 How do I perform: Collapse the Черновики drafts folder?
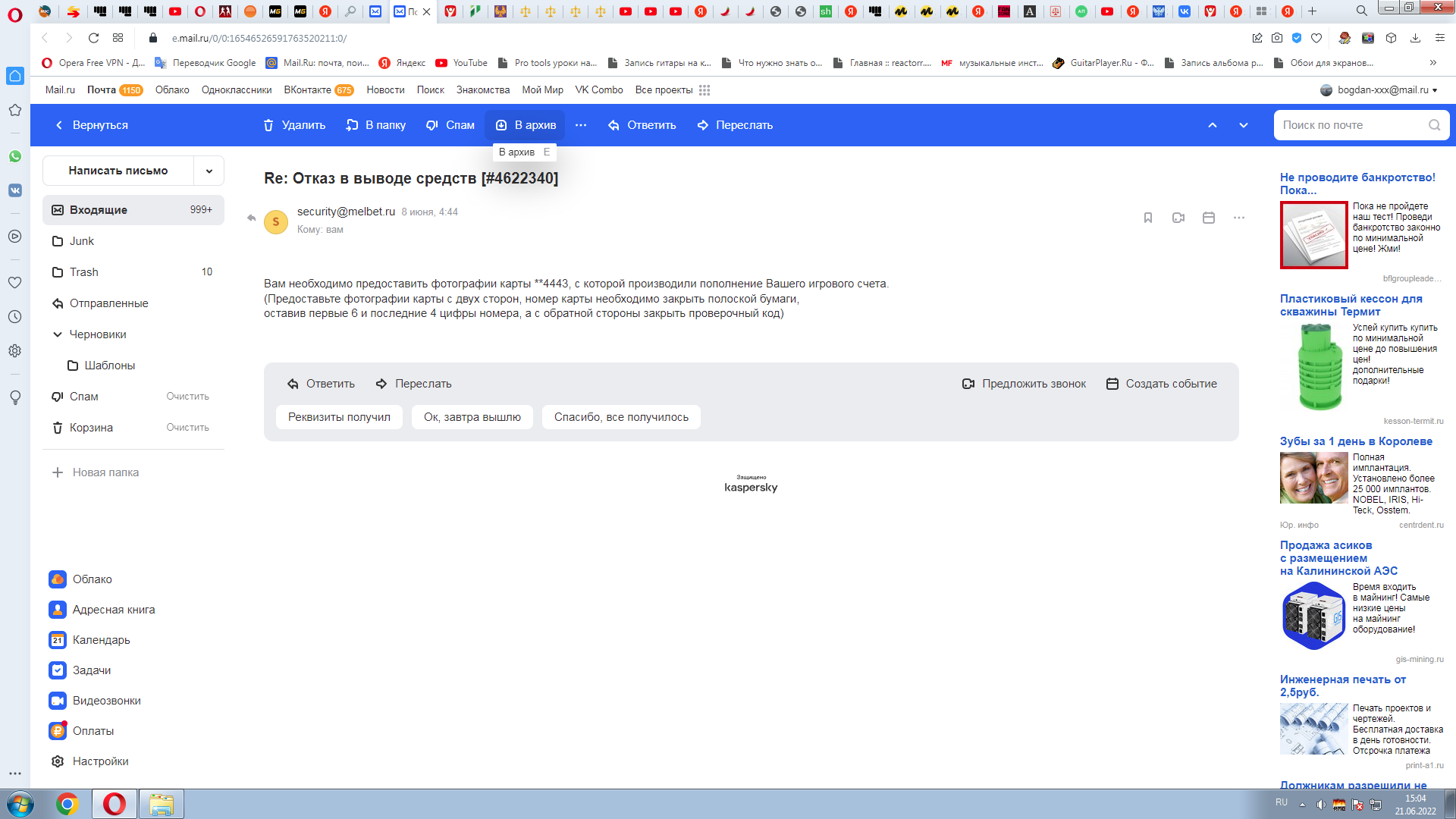pos(58,334)
